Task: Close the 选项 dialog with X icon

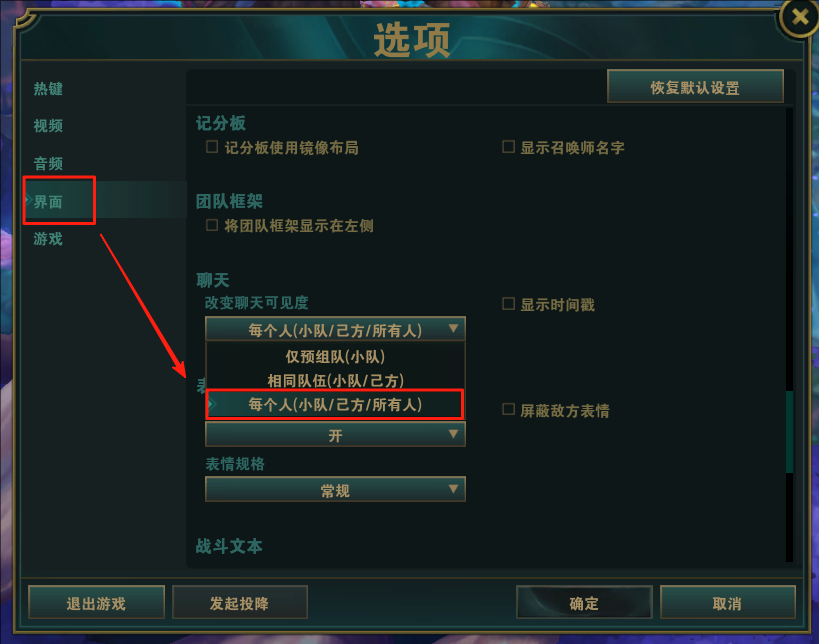Action: coord(799,18)
